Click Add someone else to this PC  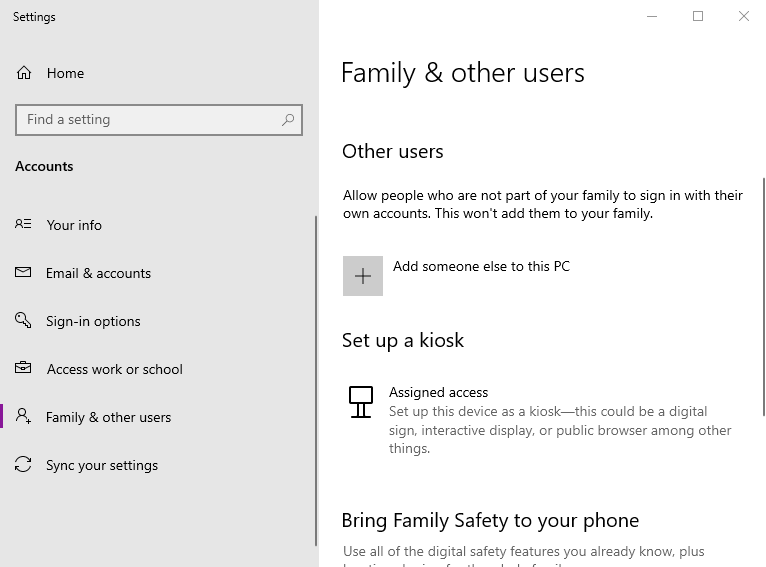click(x=481, y=267)
